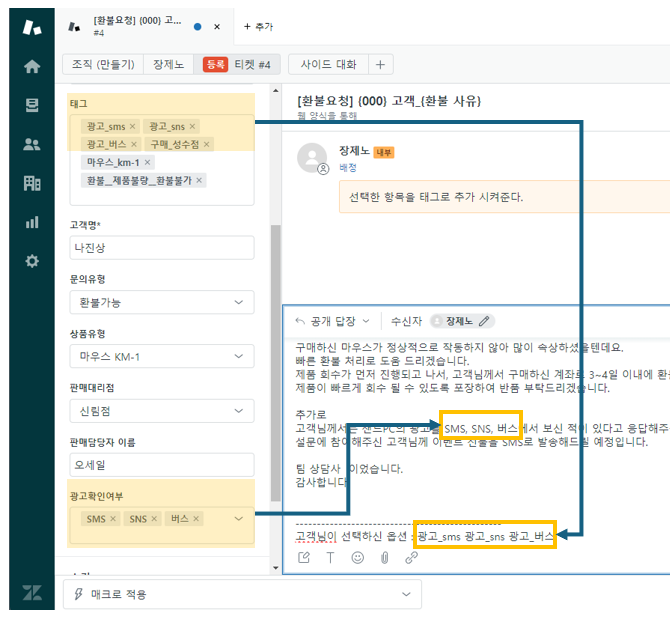Viewport: 670px width, 632px height.
Task: Open Organizations building icon in sidebar
Action: 32,183
